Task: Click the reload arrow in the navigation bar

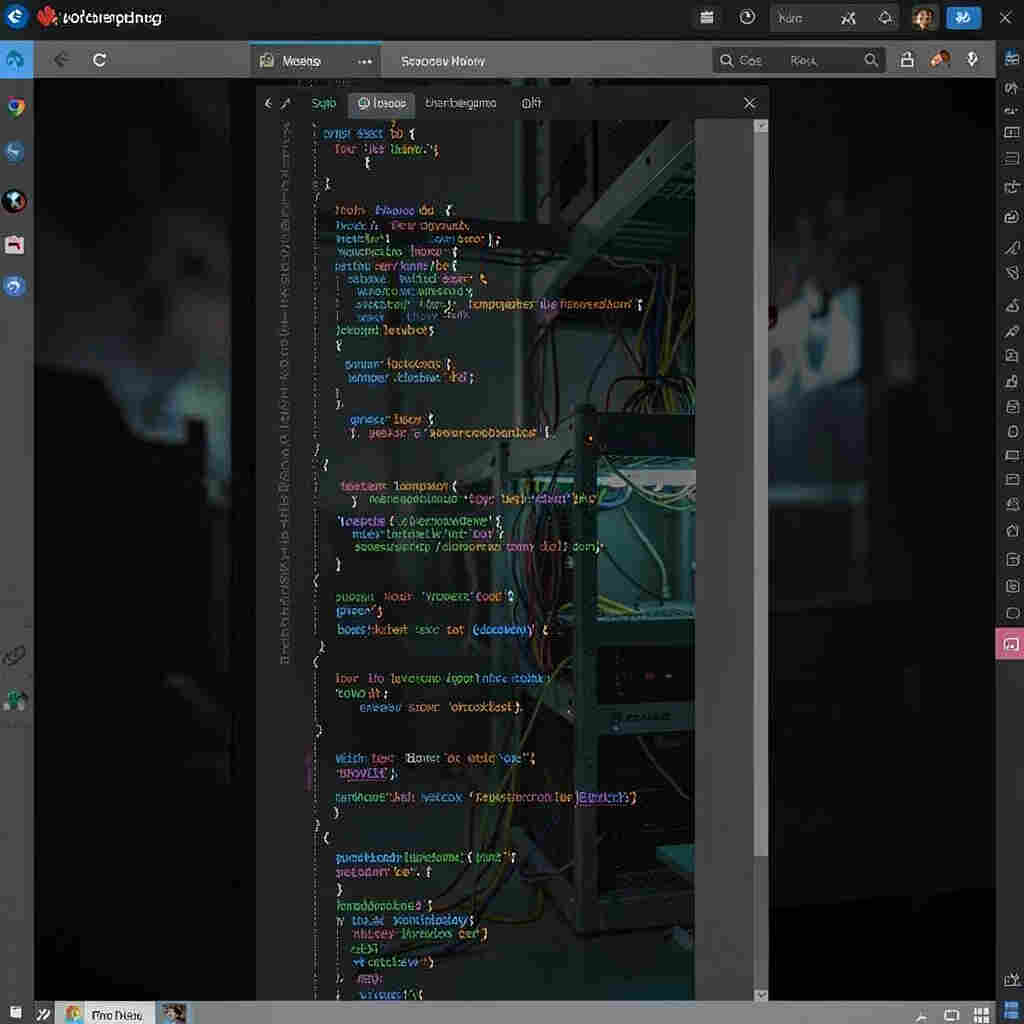Action: (99, 60)
